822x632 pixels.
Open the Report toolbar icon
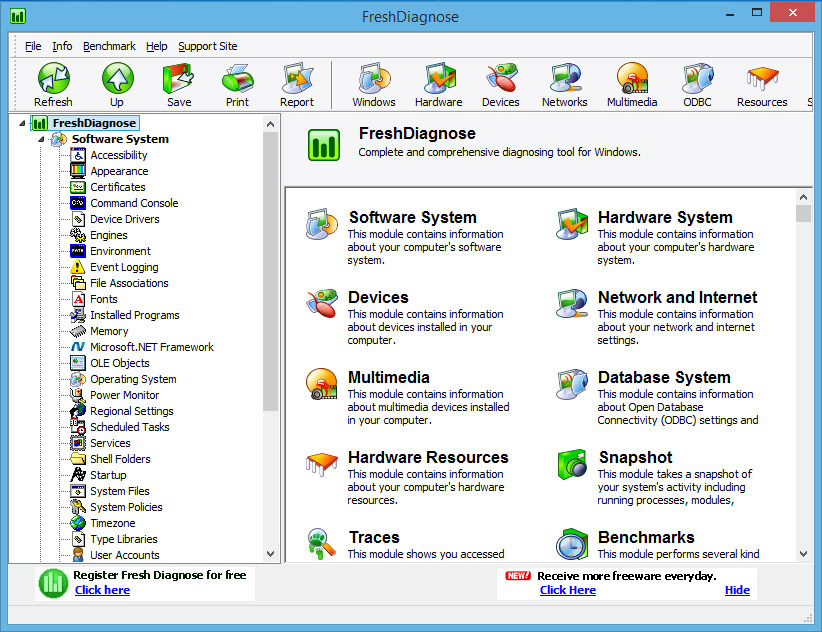[297, 79]
